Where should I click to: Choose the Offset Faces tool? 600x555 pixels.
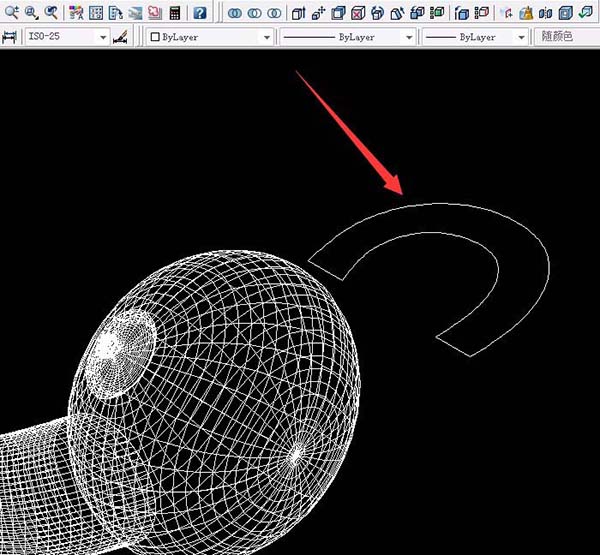[x=338, y=13]
